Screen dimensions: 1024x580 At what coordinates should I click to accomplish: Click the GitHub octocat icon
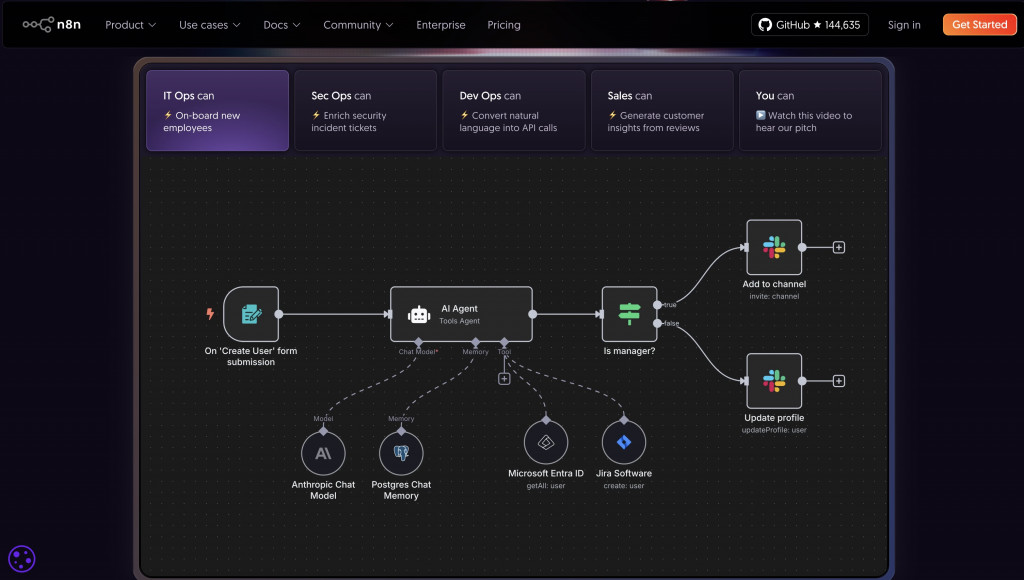pos(765,25)
